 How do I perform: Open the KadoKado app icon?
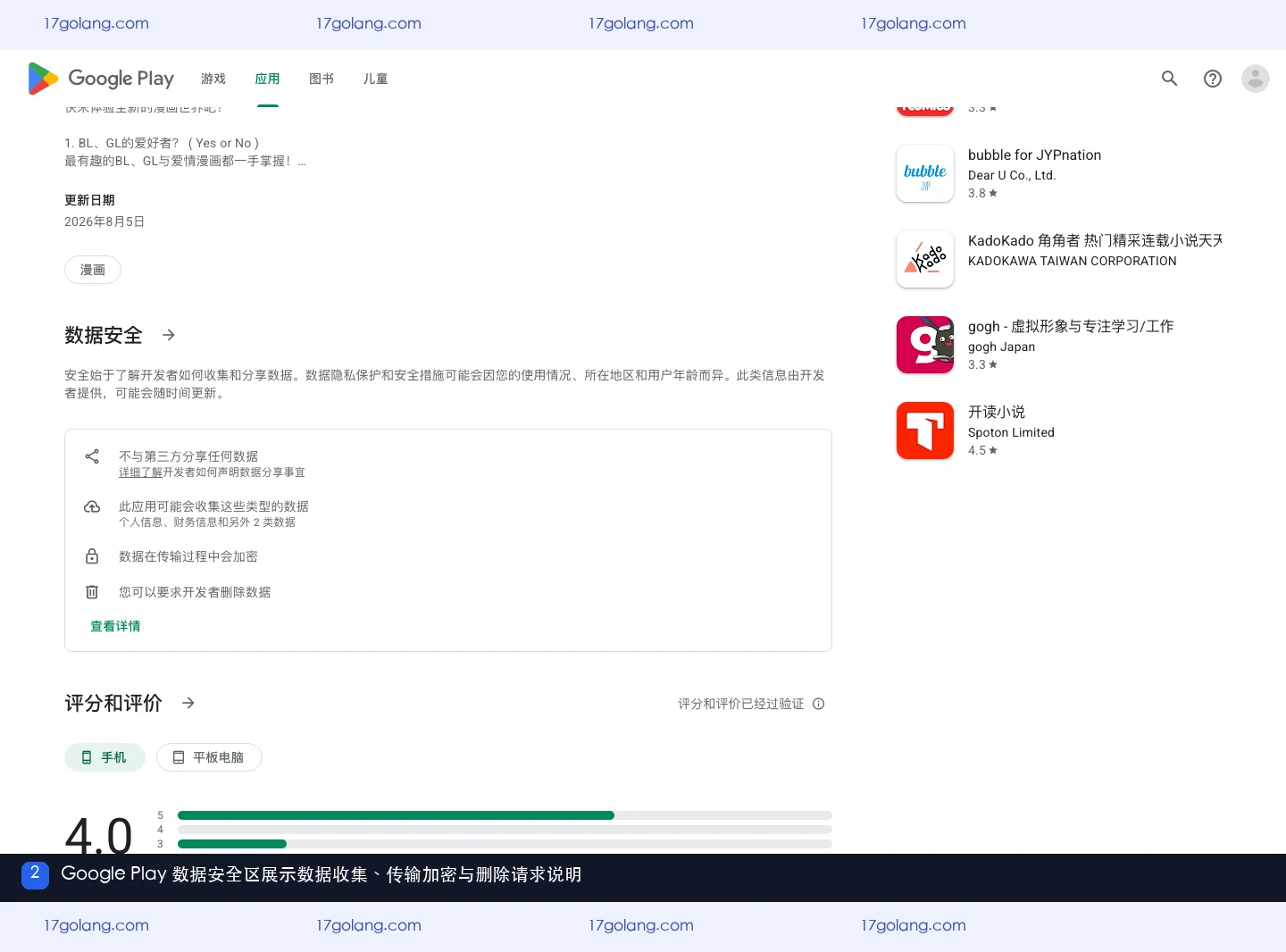click(x=925, y=259)
